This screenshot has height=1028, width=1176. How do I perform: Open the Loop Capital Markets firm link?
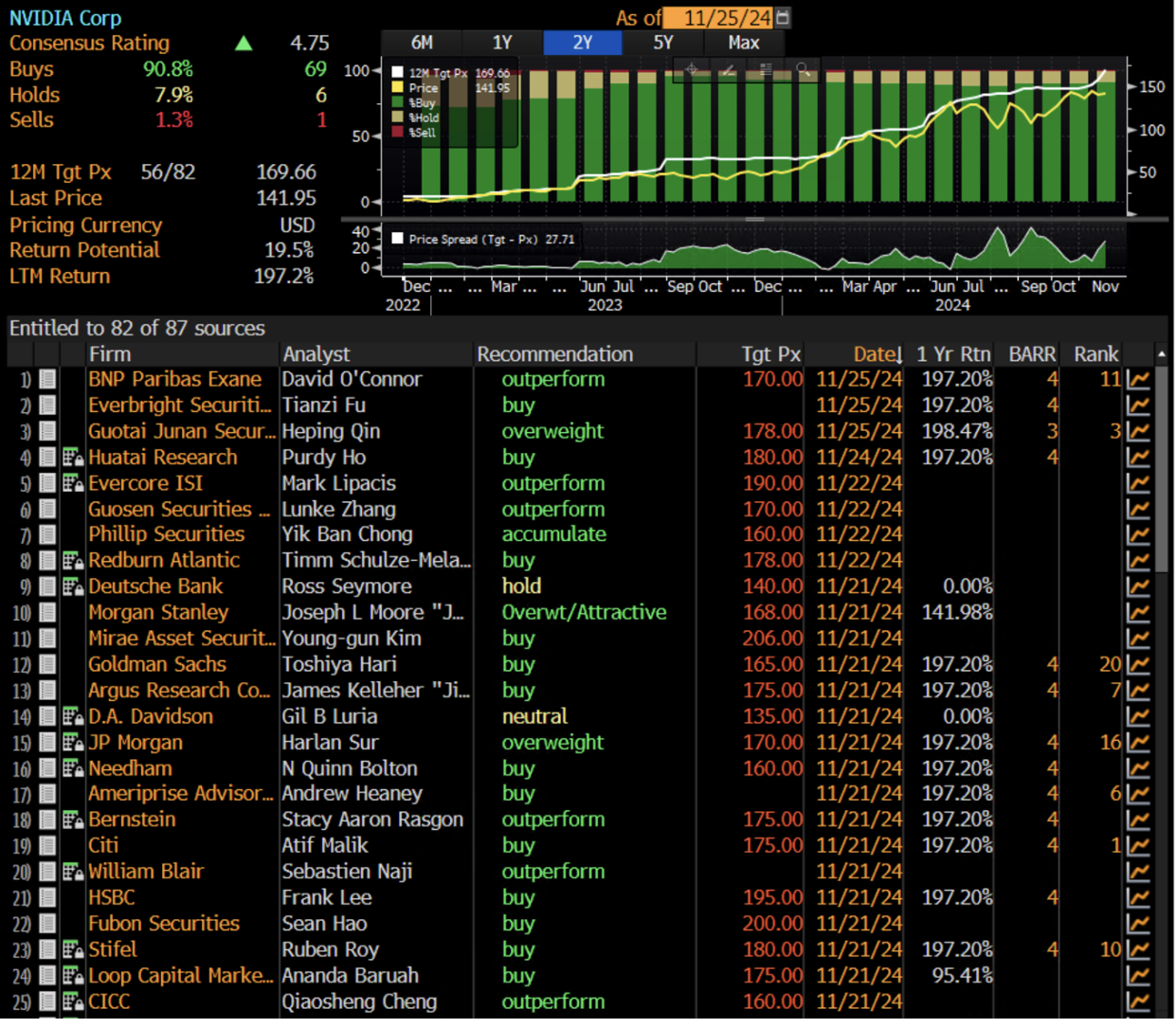(x=181, y=976)
